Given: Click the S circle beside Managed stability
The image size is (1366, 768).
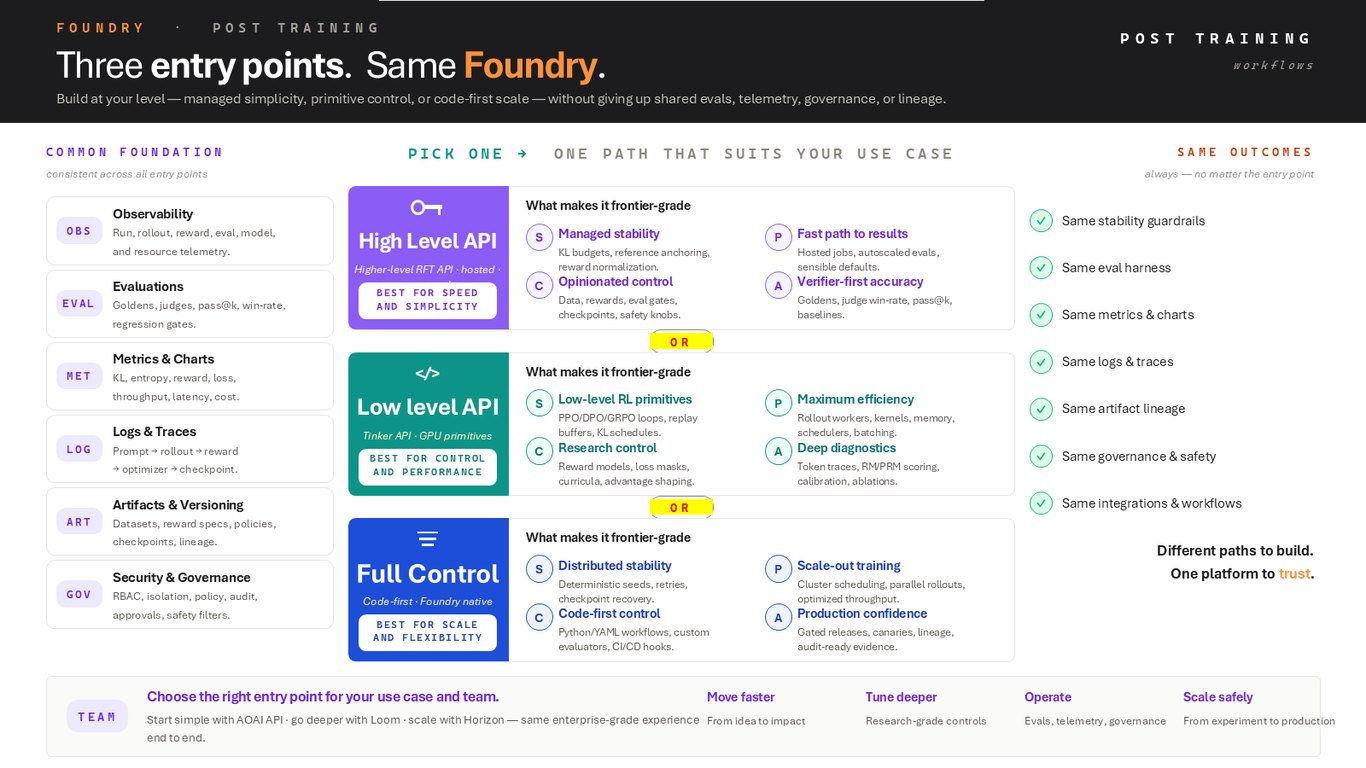Looking at the screenshot, I should click(539, 237).
